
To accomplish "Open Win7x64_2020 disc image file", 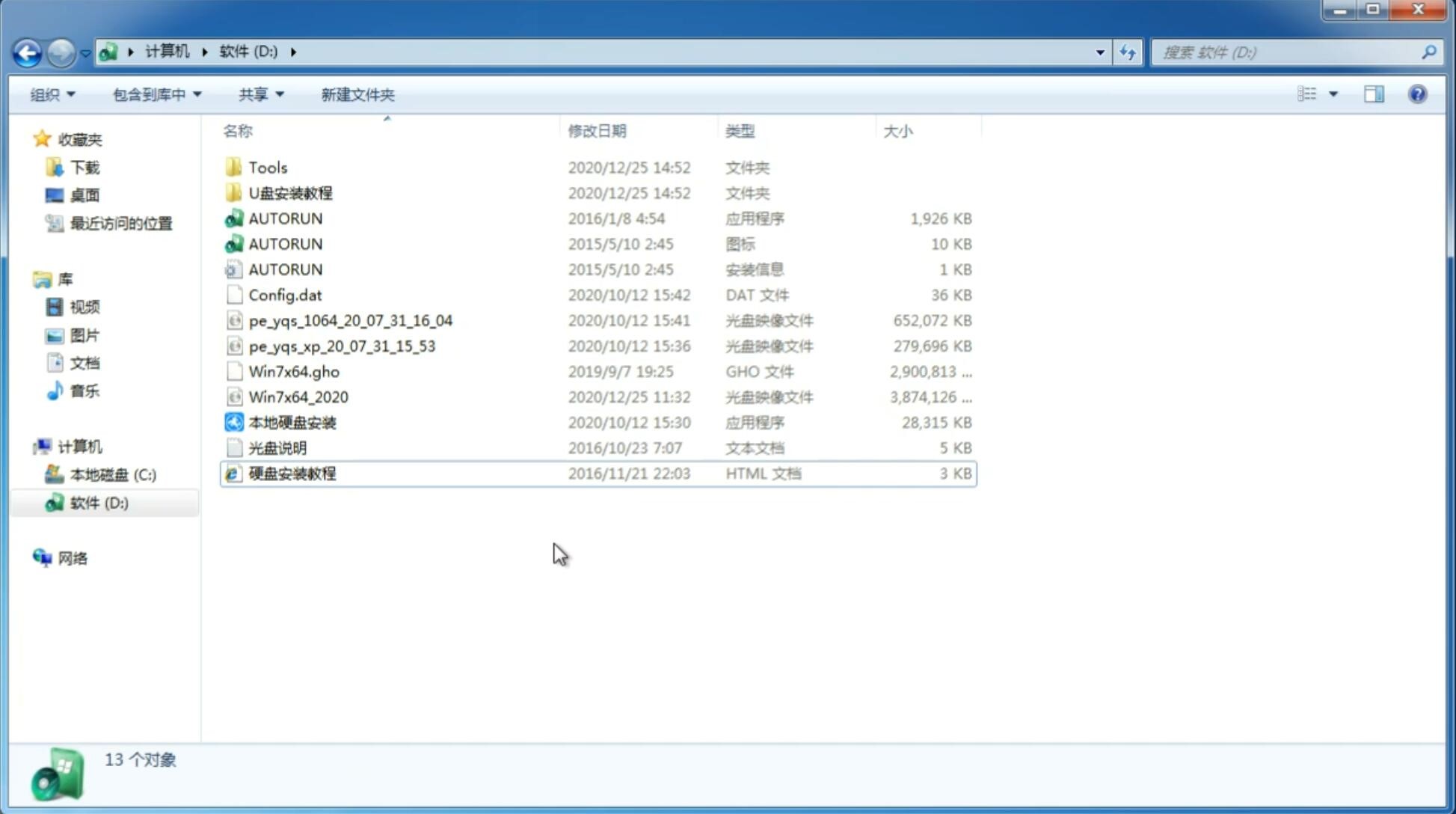I will click(x=298, y=396).
